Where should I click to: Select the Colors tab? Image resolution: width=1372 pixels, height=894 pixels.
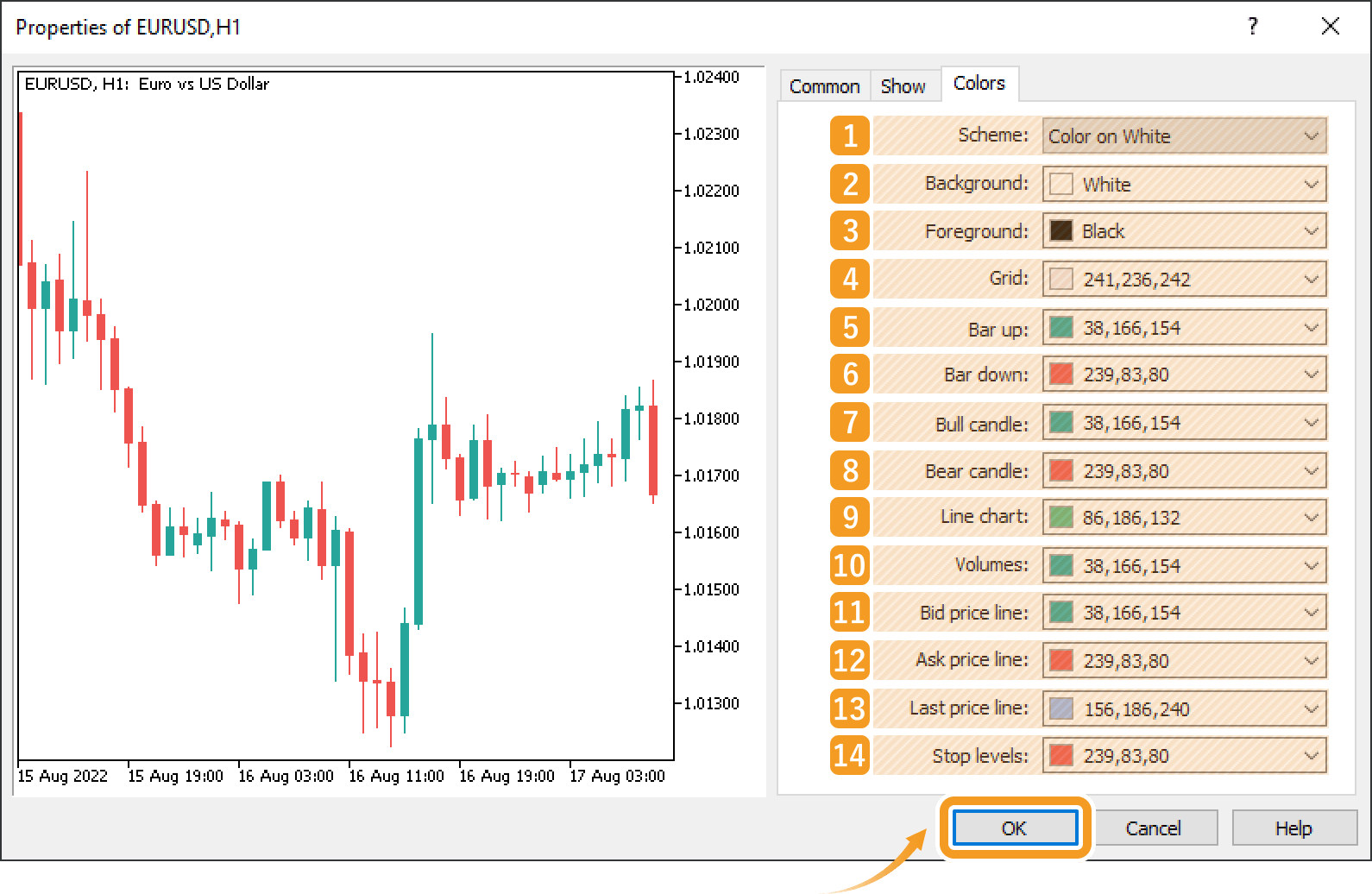click(x=979, y=84)
